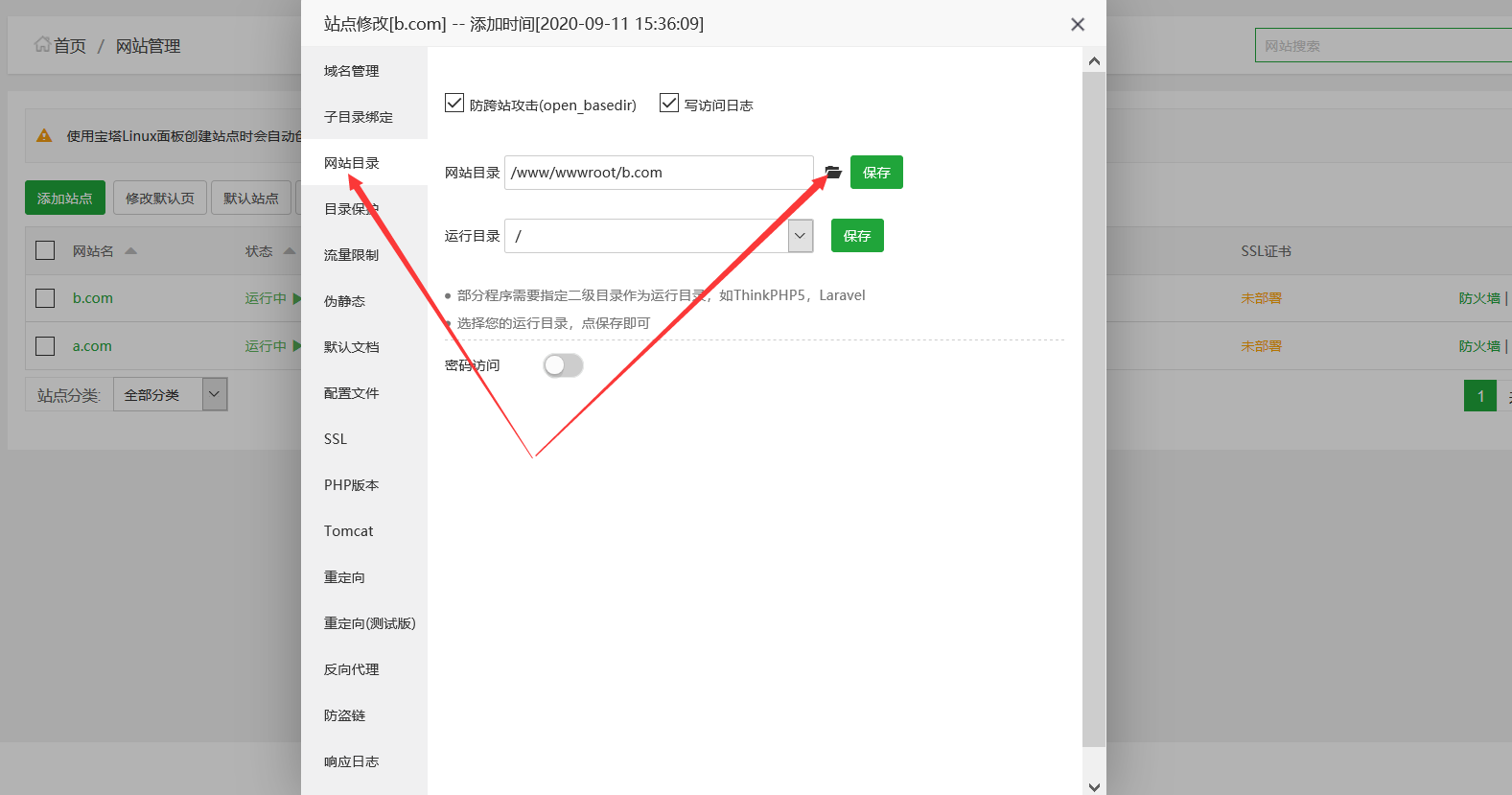Click the warning triangle icon in notice bar

pos(44,135)
